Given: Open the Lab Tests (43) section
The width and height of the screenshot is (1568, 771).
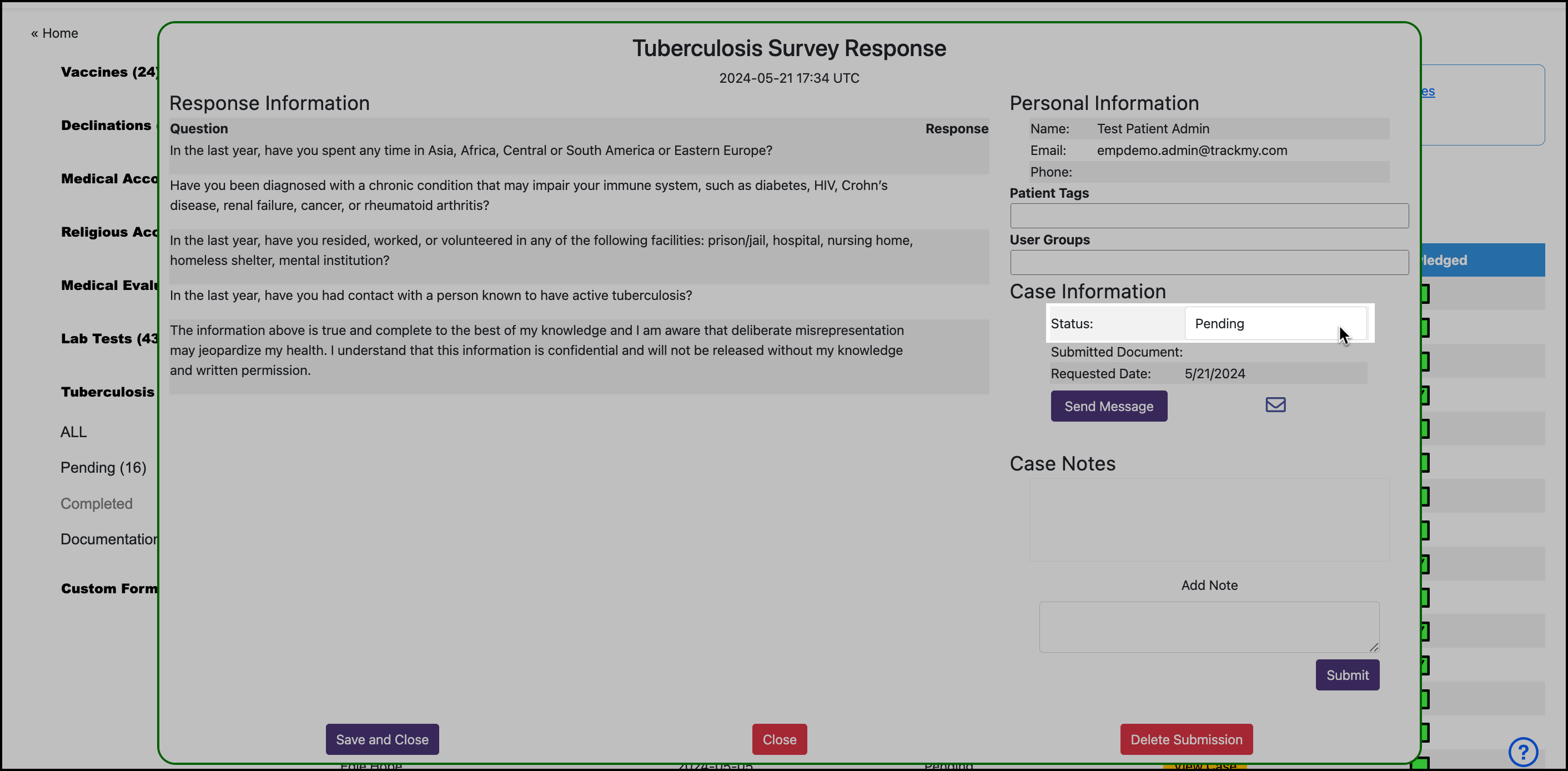Looking at the screenshot, I should point(108,339).
